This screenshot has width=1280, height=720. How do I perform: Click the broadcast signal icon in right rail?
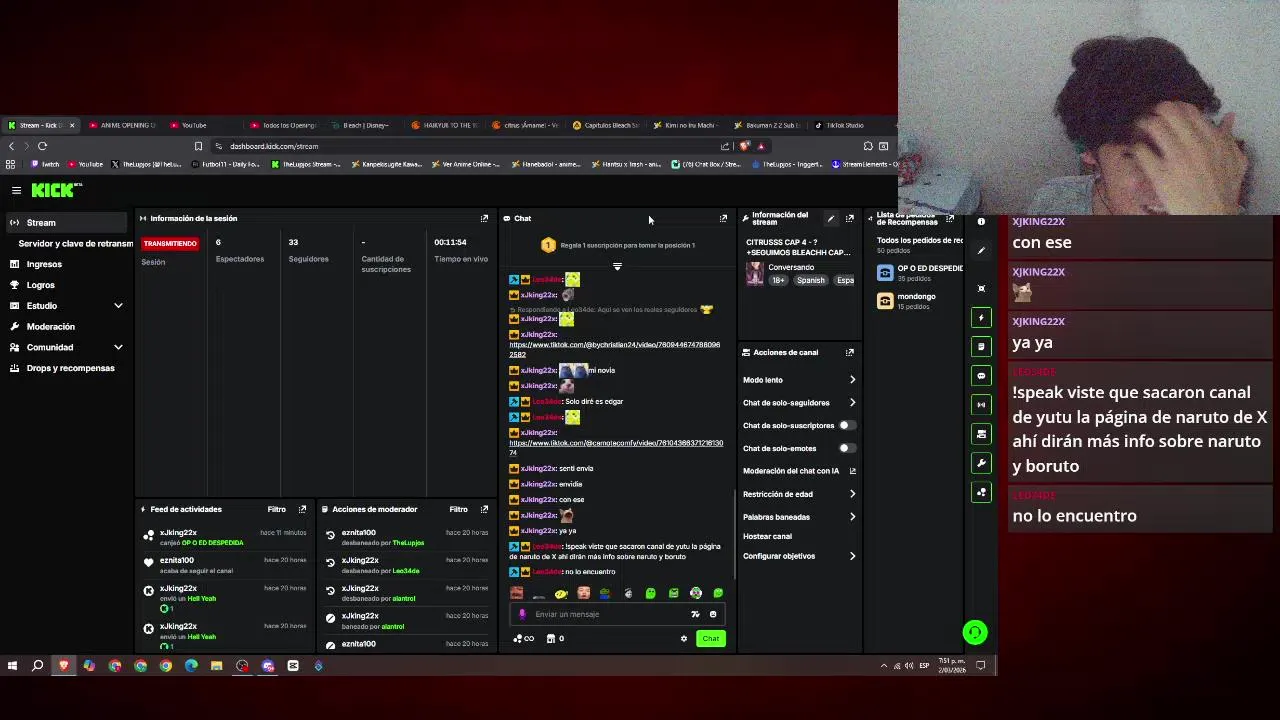[981, 404]
